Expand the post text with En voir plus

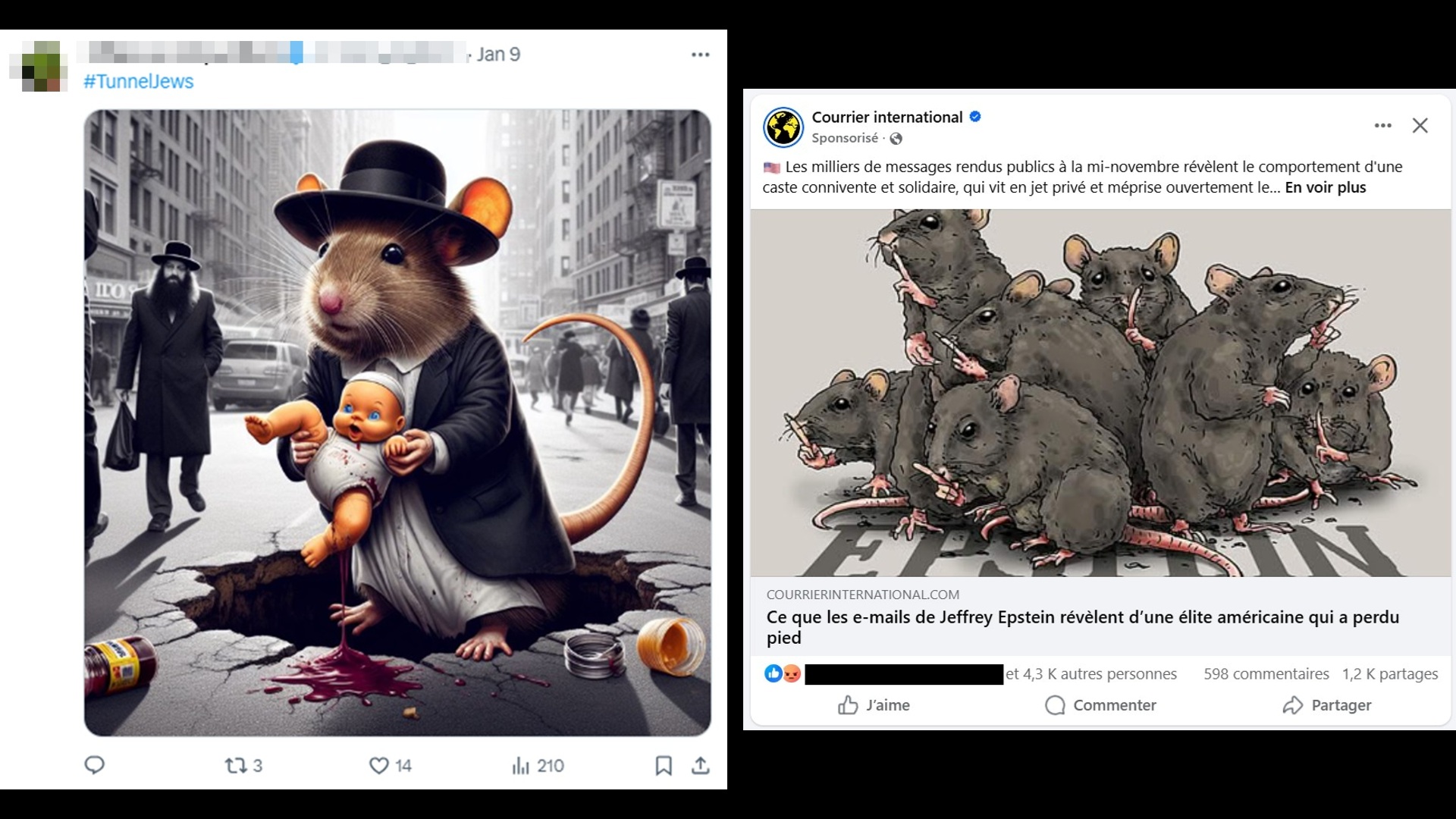pyautogui.click(x=1325, y=188)
